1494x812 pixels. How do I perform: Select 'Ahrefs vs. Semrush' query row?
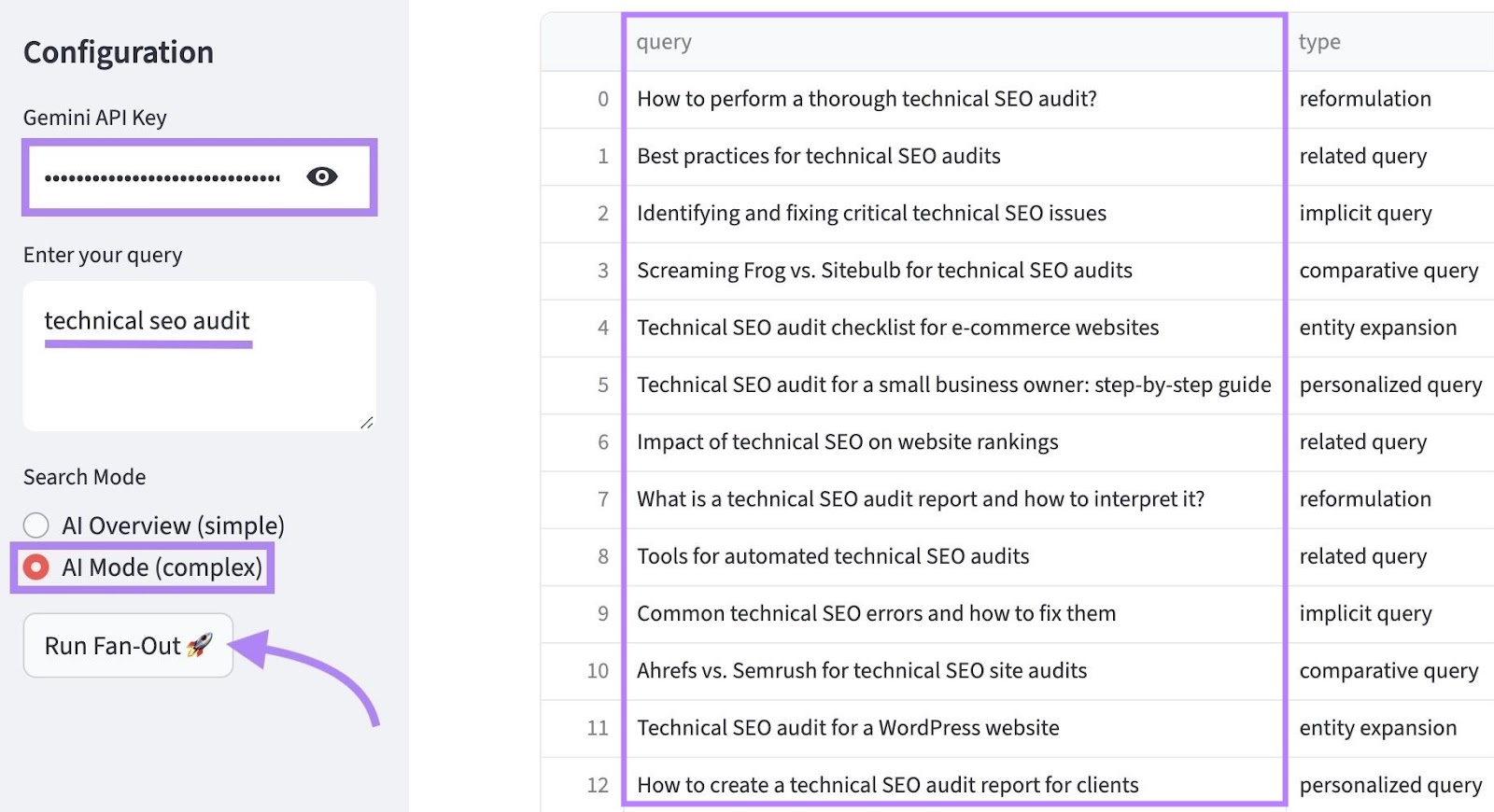tap(861, 671)
